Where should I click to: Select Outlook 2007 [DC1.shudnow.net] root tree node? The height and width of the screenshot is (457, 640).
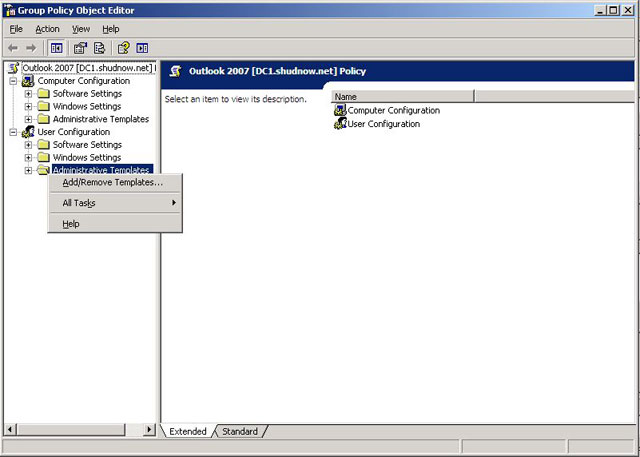(88, 68)
